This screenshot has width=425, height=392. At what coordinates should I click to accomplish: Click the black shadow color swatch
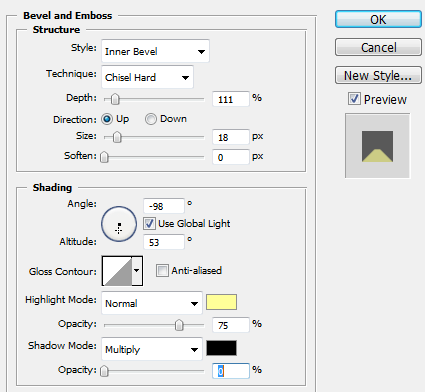221,348
